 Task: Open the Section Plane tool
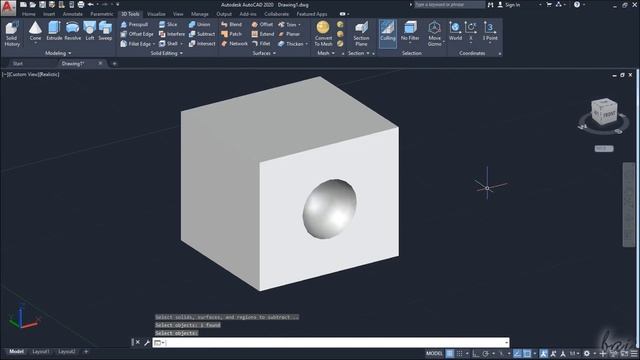361,34
